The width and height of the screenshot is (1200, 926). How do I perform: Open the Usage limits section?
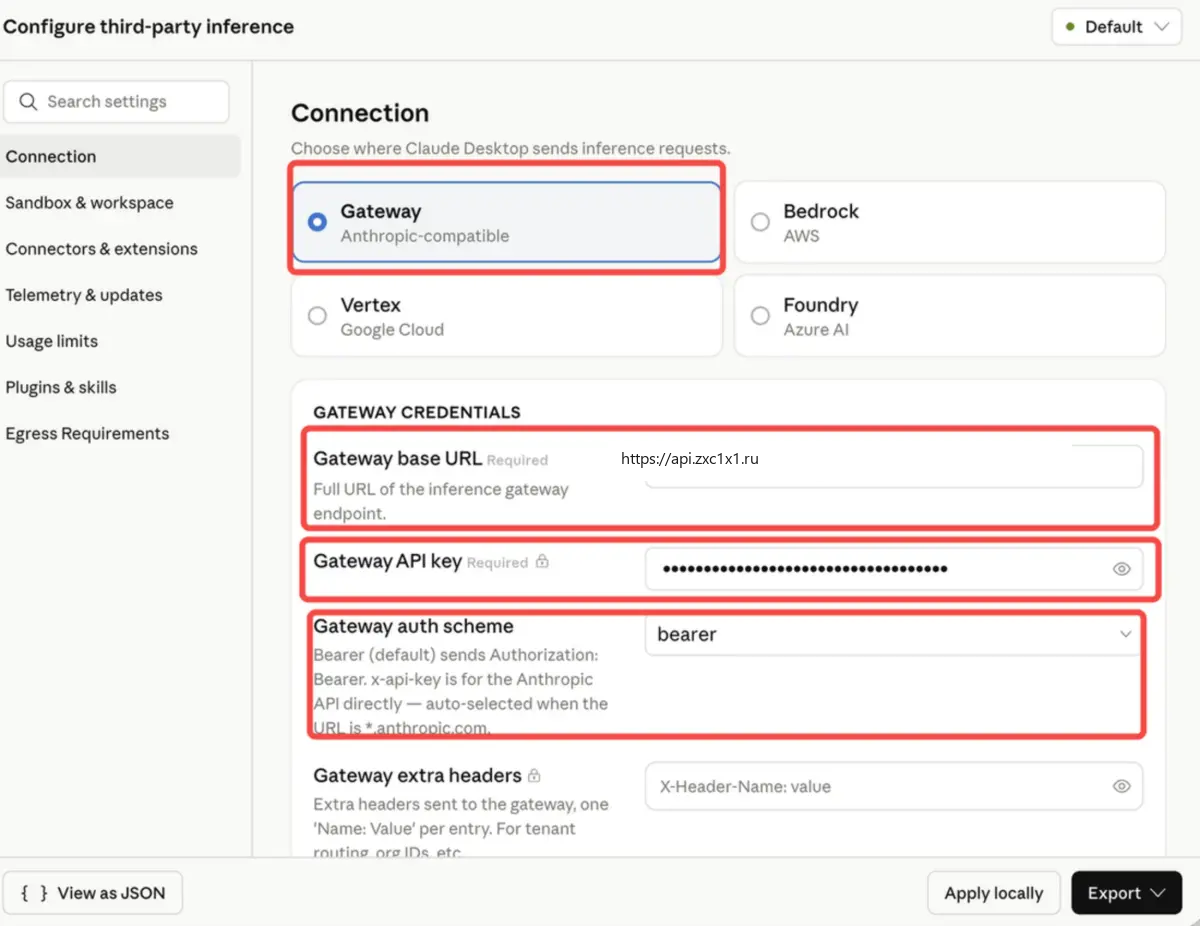52,341
